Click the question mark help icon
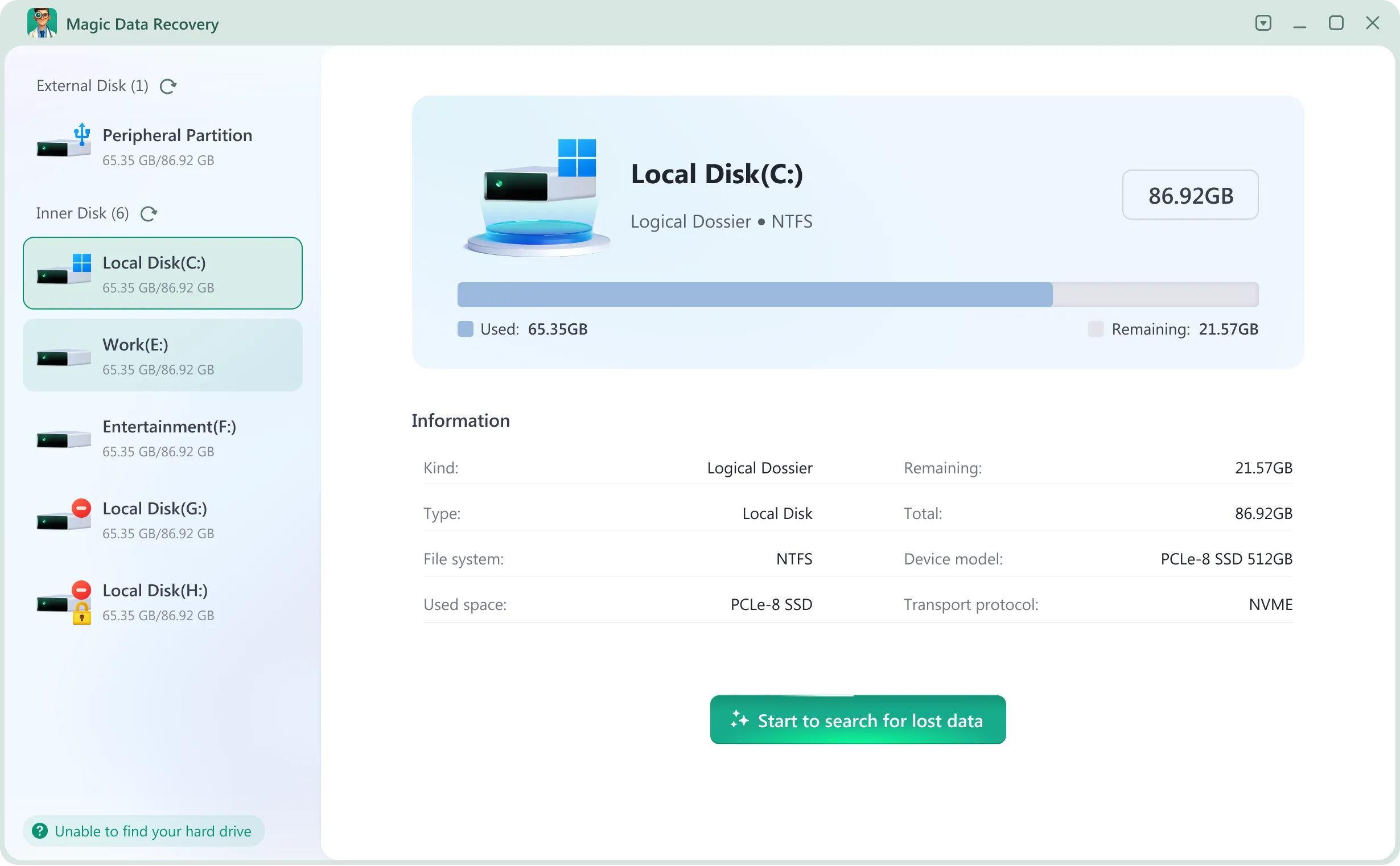The height and width of the screenshot is (866, 1400). (x=39, y=831)
